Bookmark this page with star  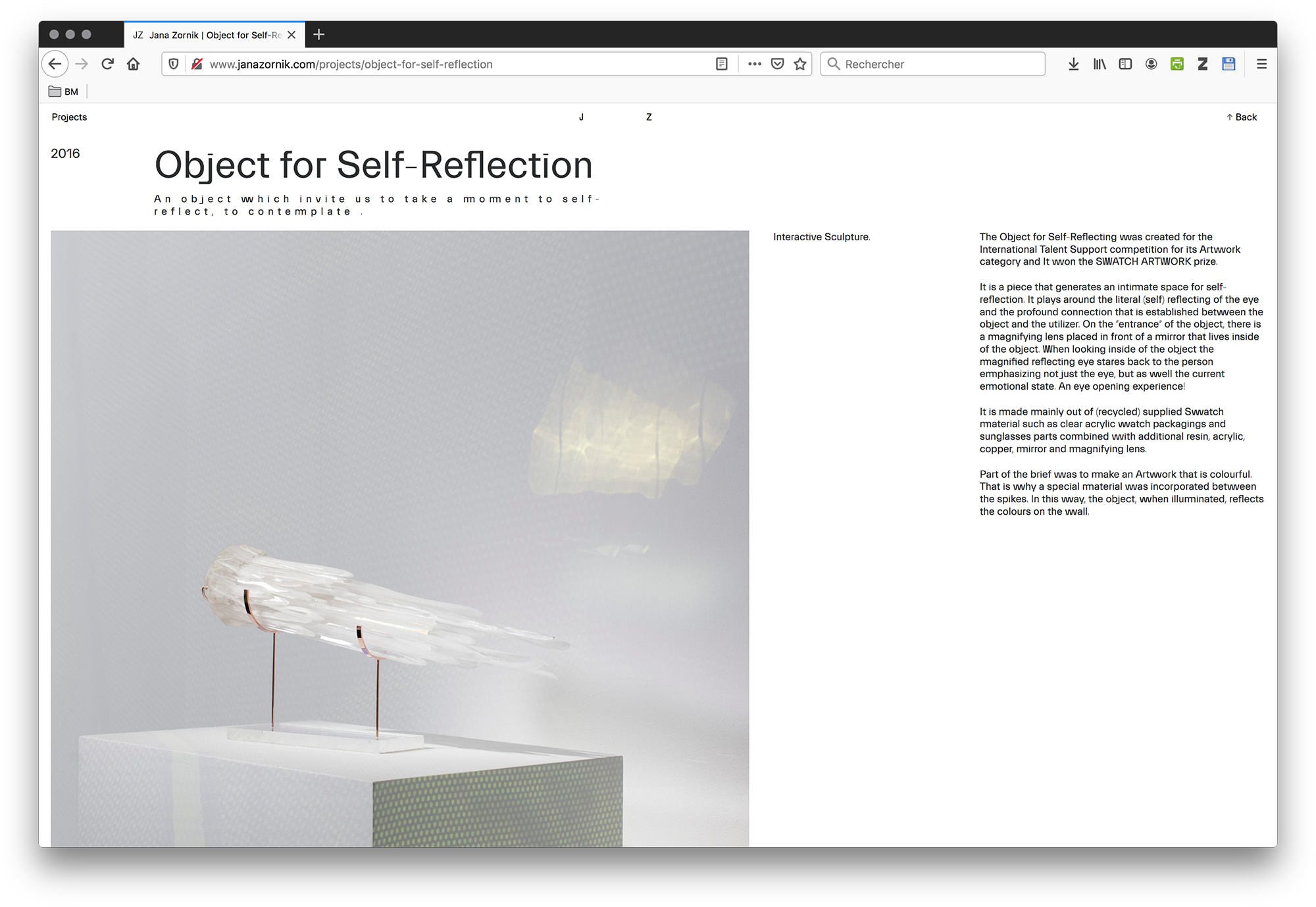click(x=800, y=64)
